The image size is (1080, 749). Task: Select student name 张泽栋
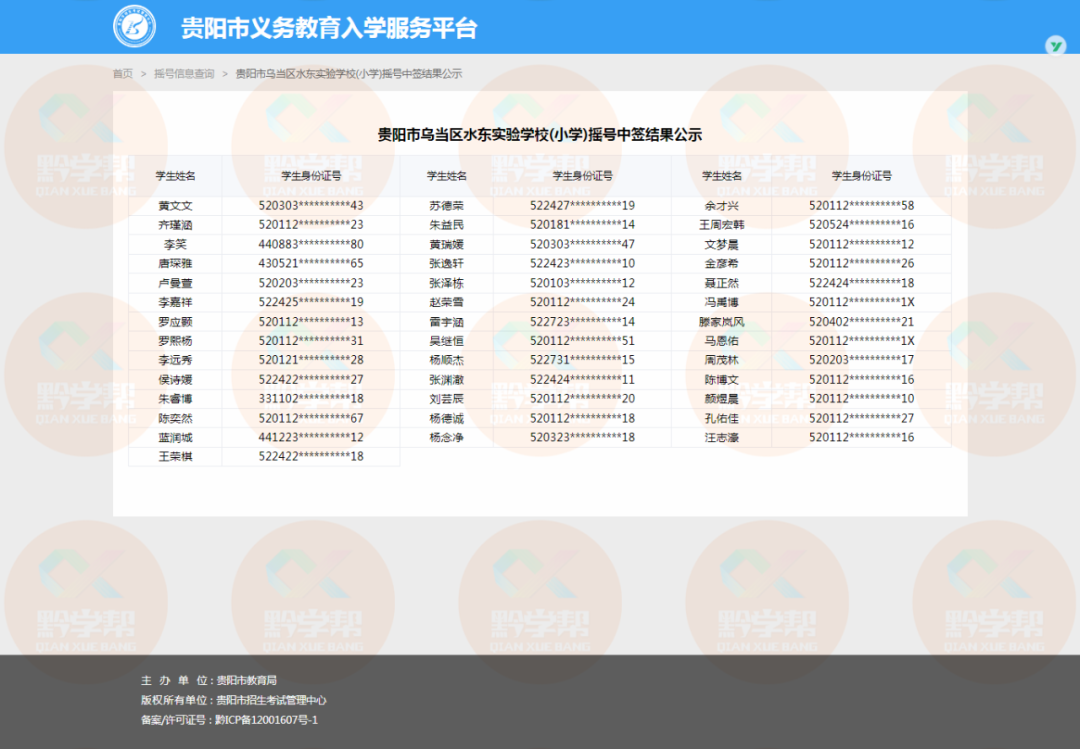click(446, 283)
